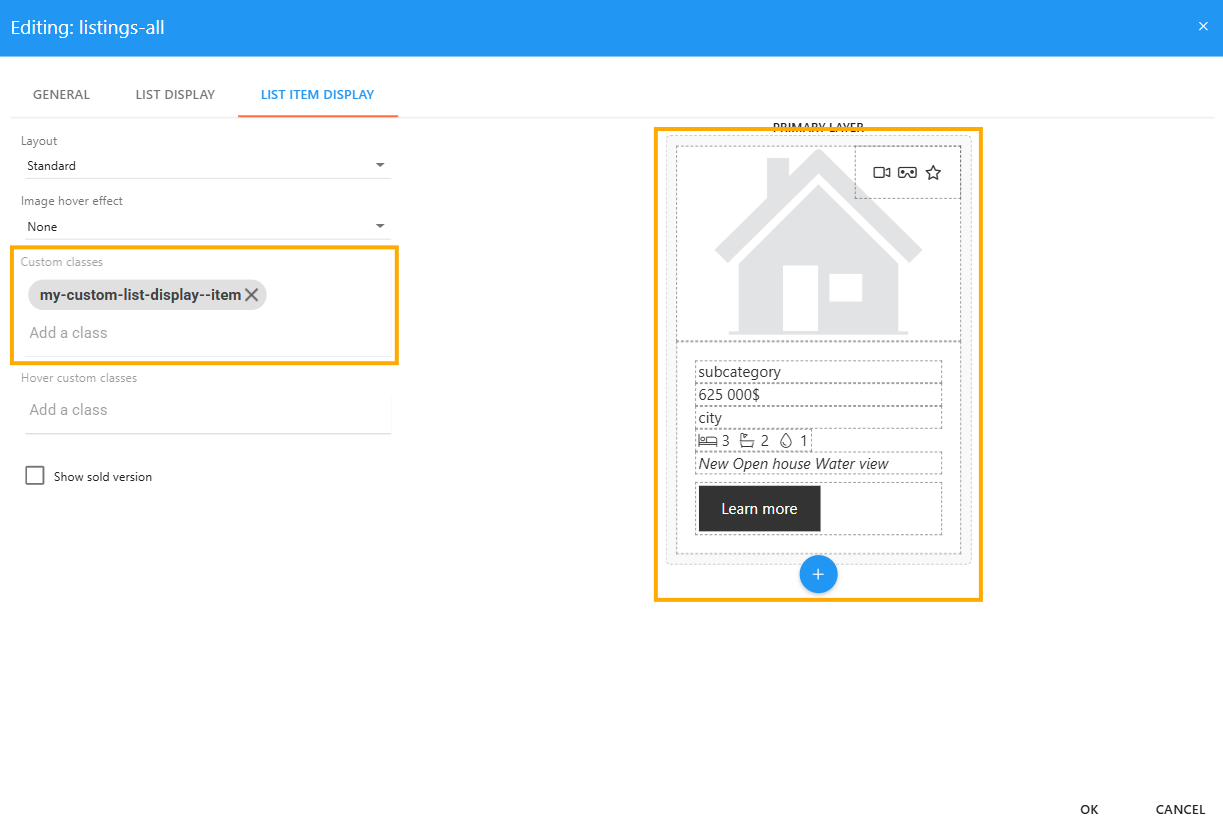Click the video camera icon on listing preview
The width and height of the screenshot is (1223, 827).
tap(881, 173)
